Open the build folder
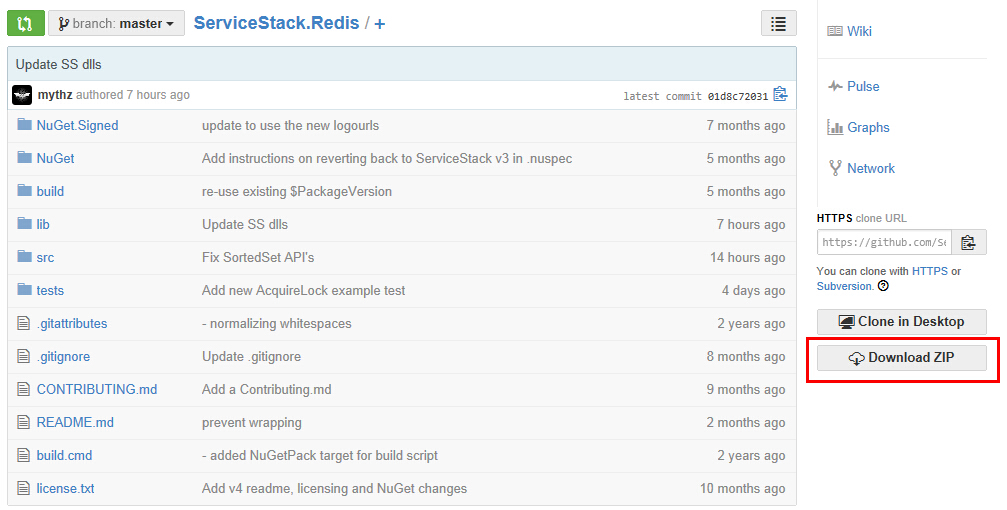This screenshot has height=510, width=1007. pos(50,191)
